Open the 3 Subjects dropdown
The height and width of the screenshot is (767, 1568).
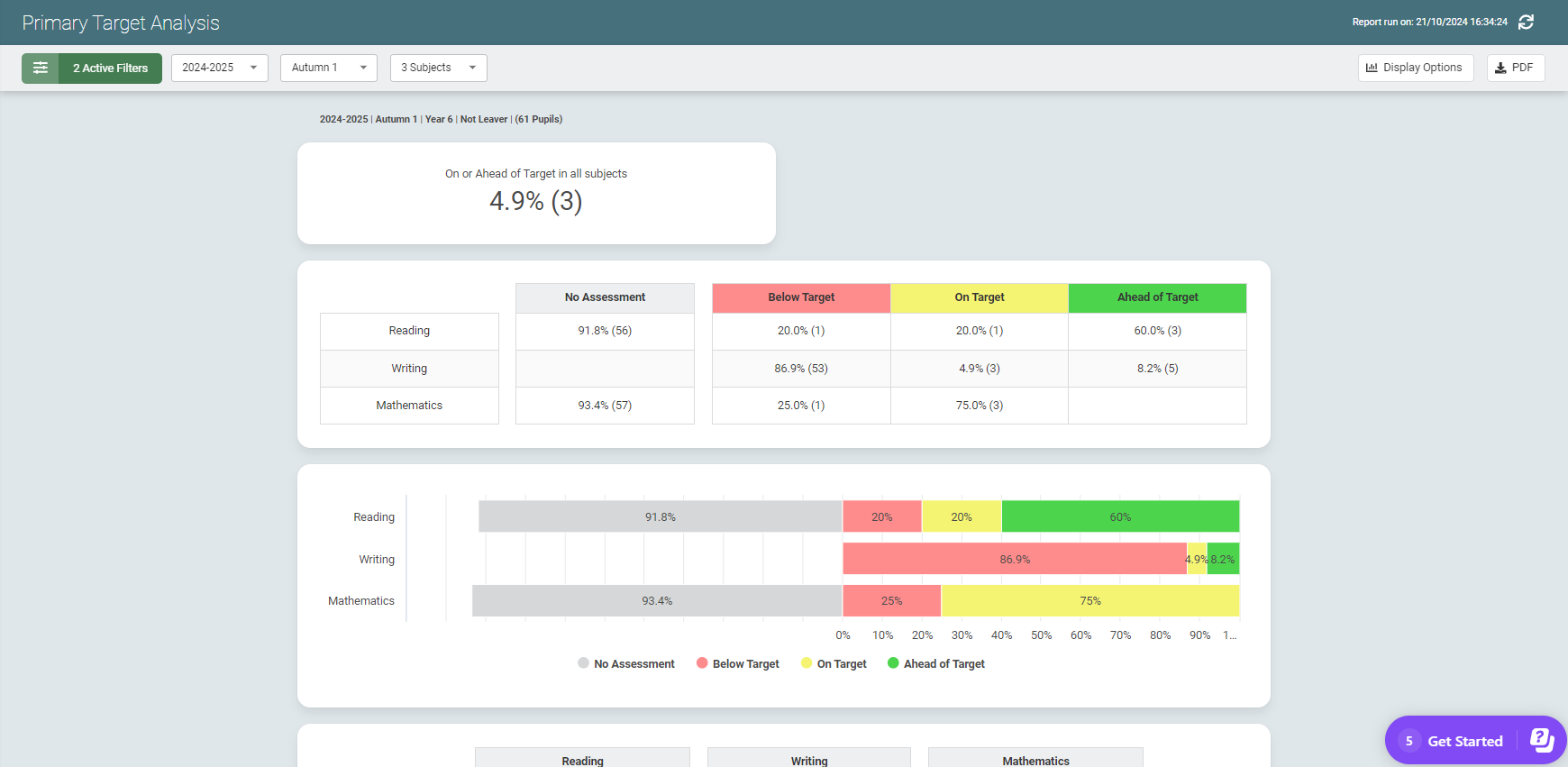coord(438,68)
